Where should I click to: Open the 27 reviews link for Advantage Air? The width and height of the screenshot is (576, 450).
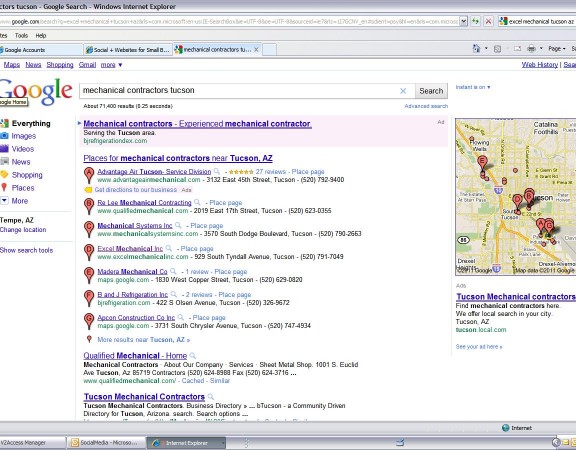[271, 172]
